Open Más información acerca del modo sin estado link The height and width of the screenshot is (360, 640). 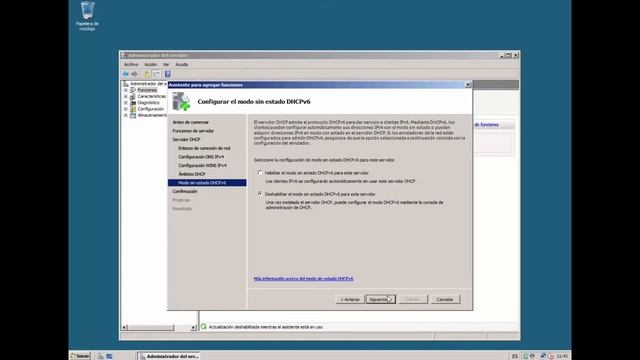(303, 278)
